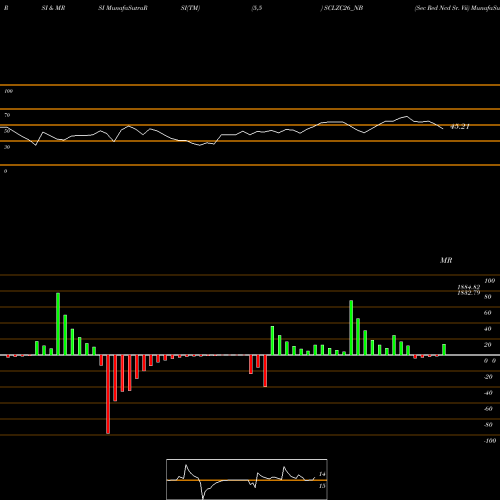Click the white RSI line endpoint near 45.21

[x=443, y=129]
